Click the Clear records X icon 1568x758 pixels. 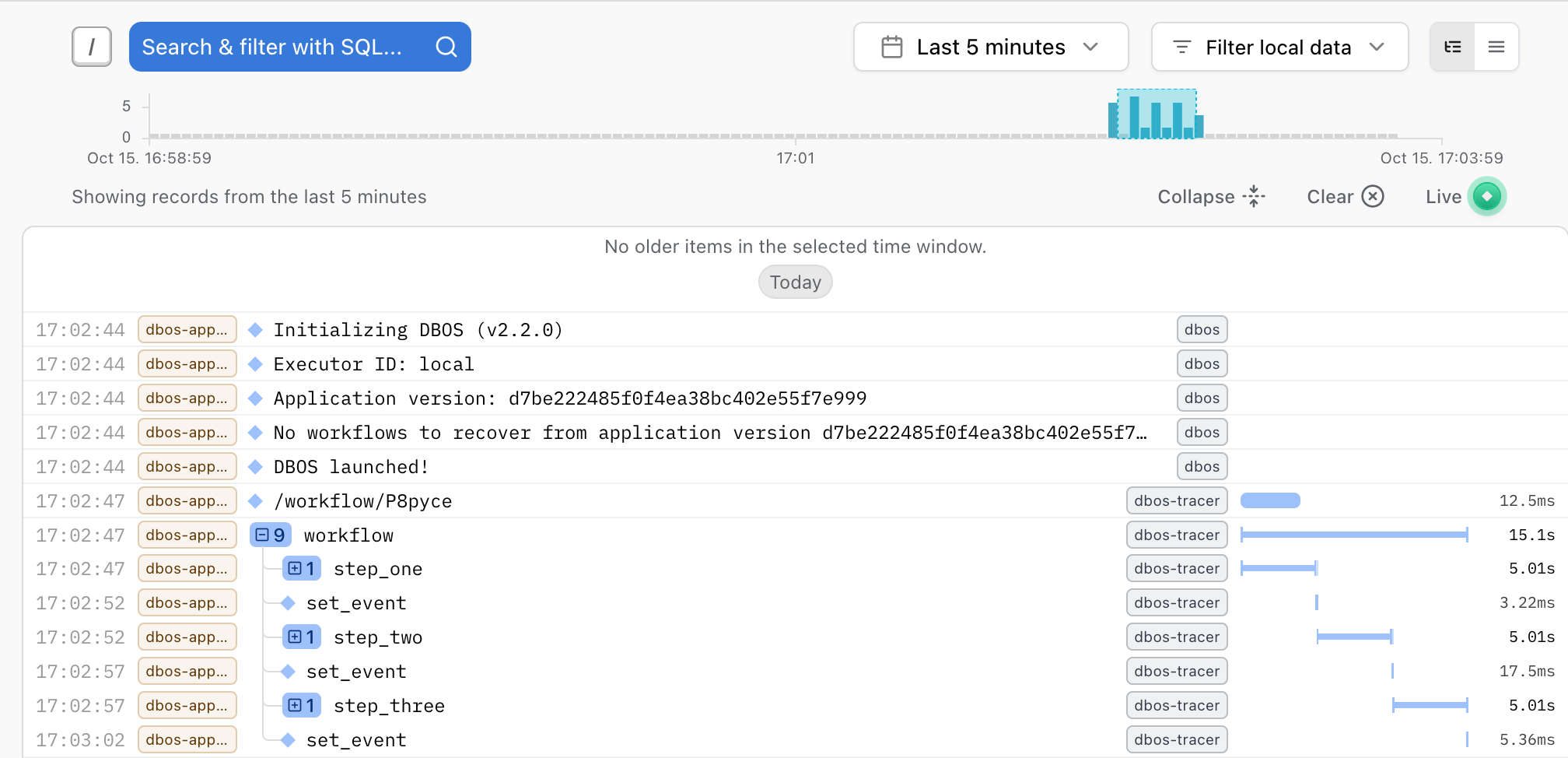click(1373, 197)
